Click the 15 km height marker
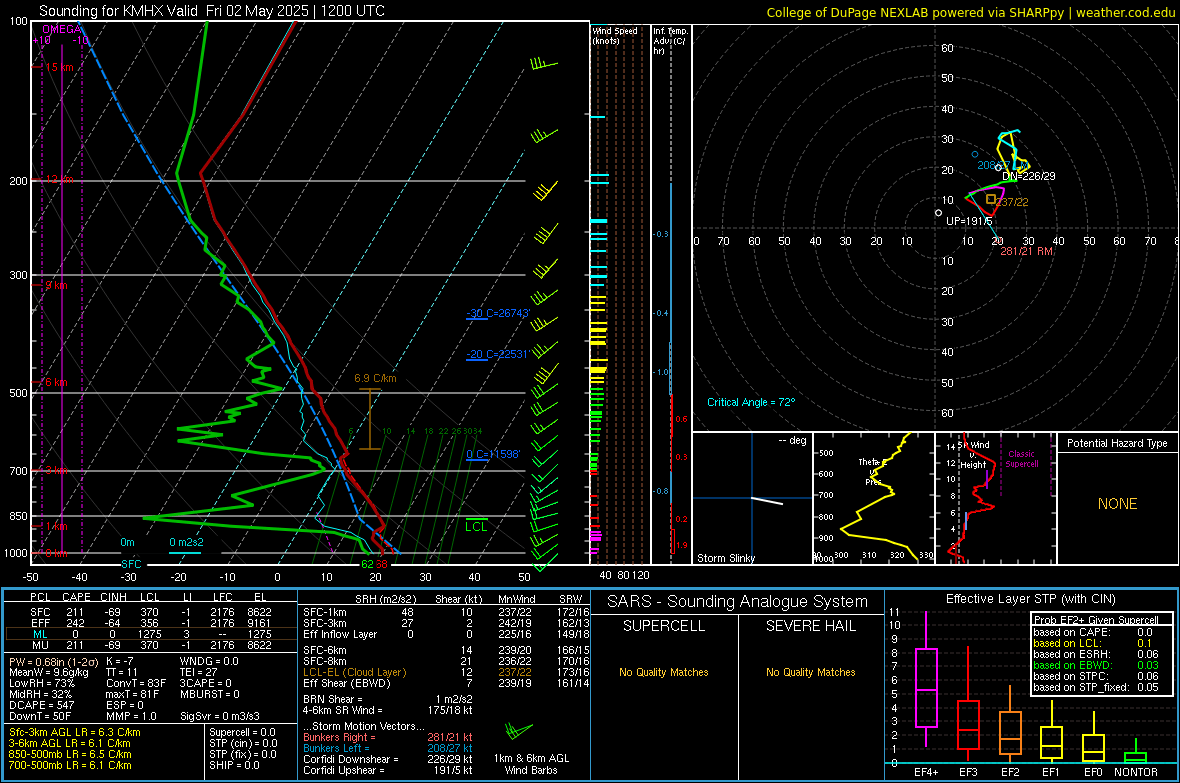The image size is (1180, 783). coord(59,67)
